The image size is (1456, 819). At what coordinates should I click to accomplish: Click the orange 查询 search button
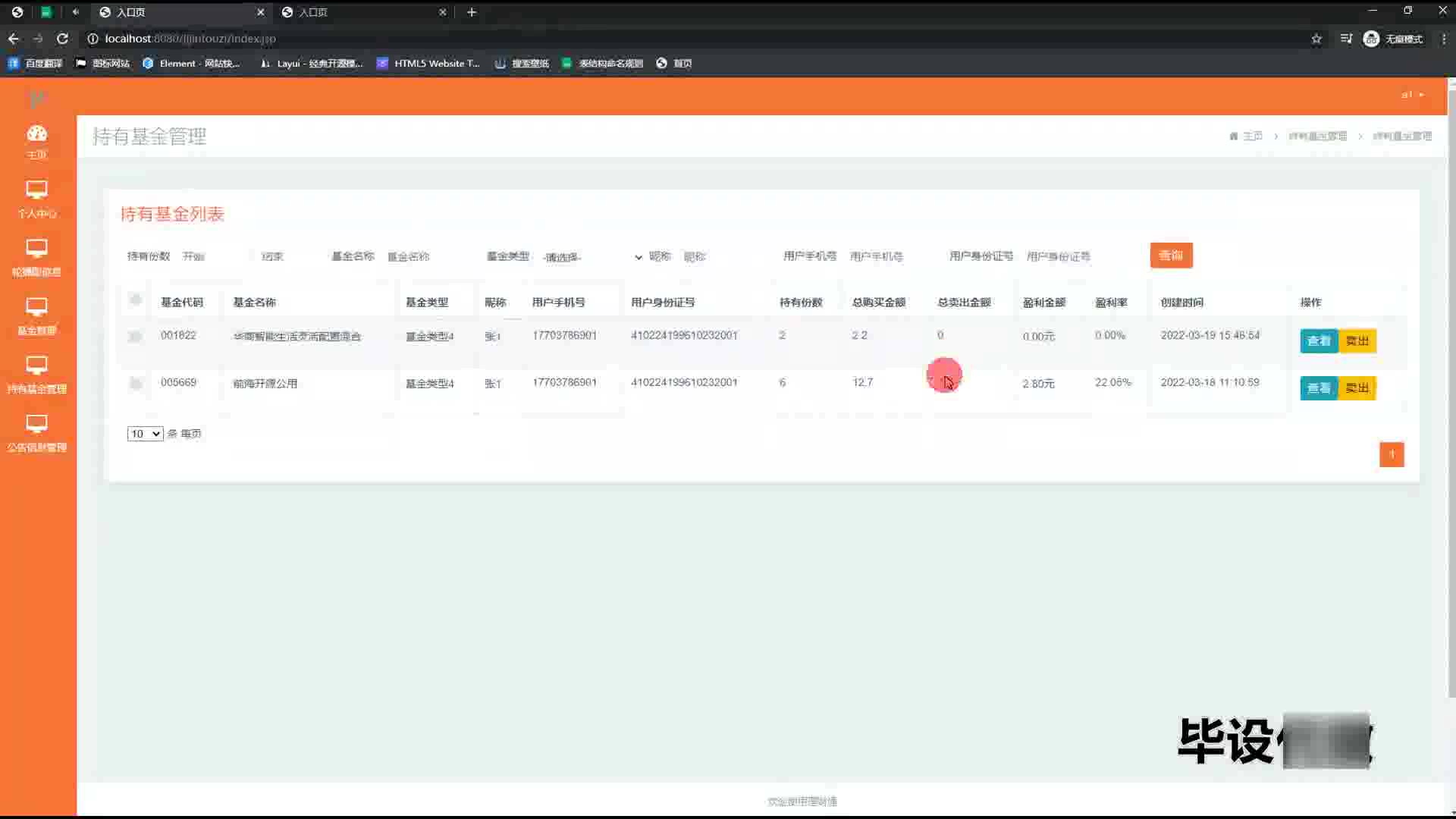pos(1171,256)
